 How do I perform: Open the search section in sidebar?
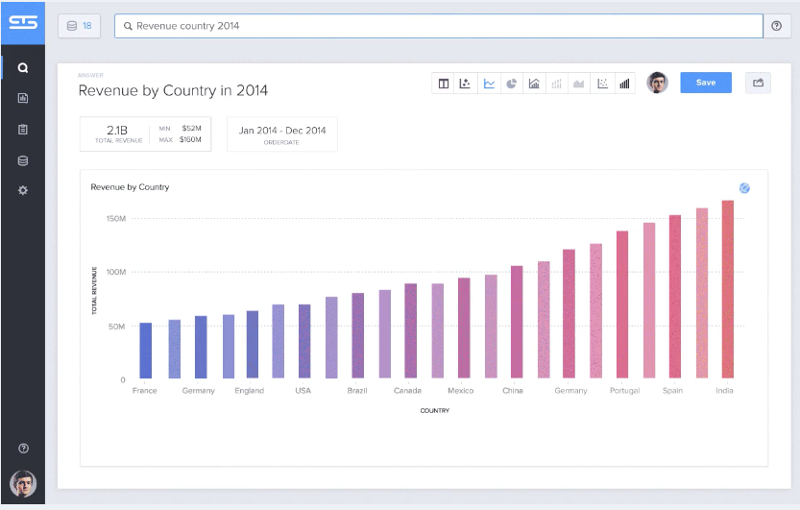tap(23, 67)
